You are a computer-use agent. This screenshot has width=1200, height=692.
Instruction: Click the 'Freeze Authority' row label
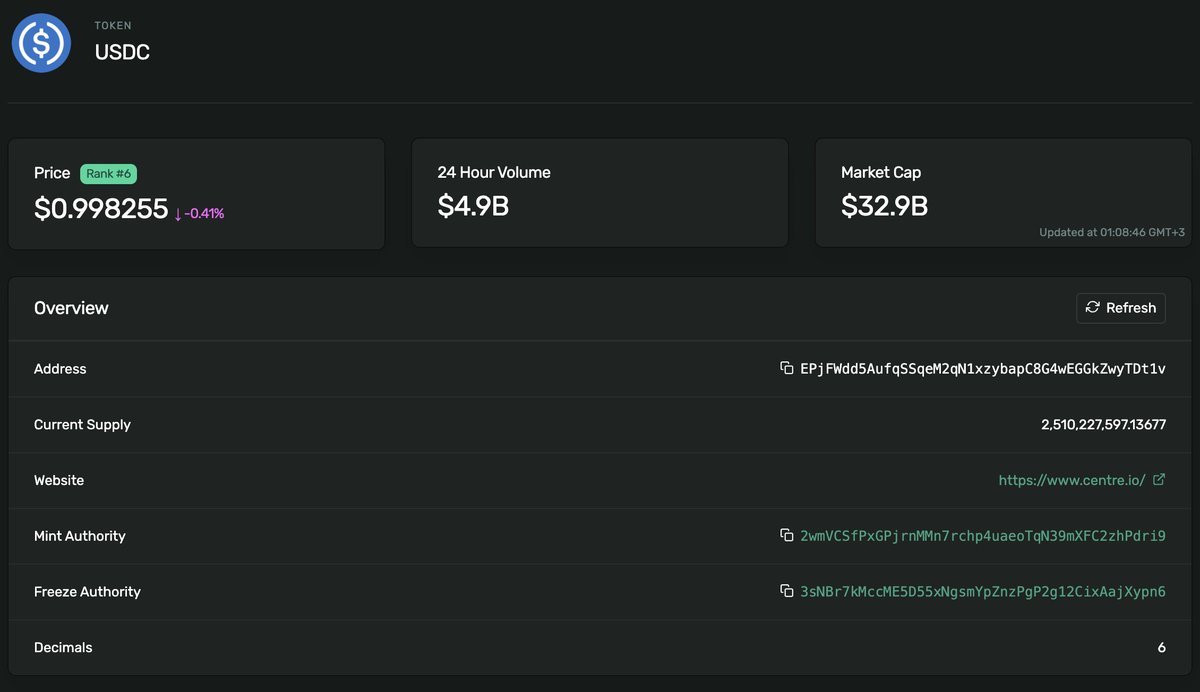pos(87,592)
